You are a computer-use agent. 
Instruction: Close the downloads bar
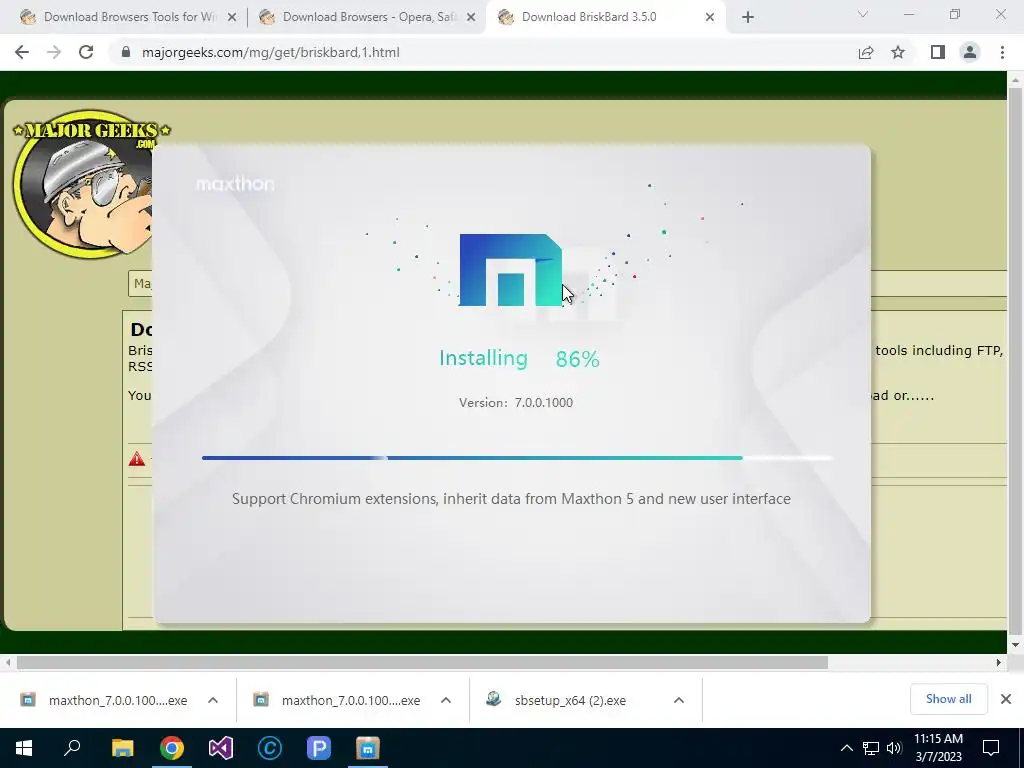(1006, 699)
